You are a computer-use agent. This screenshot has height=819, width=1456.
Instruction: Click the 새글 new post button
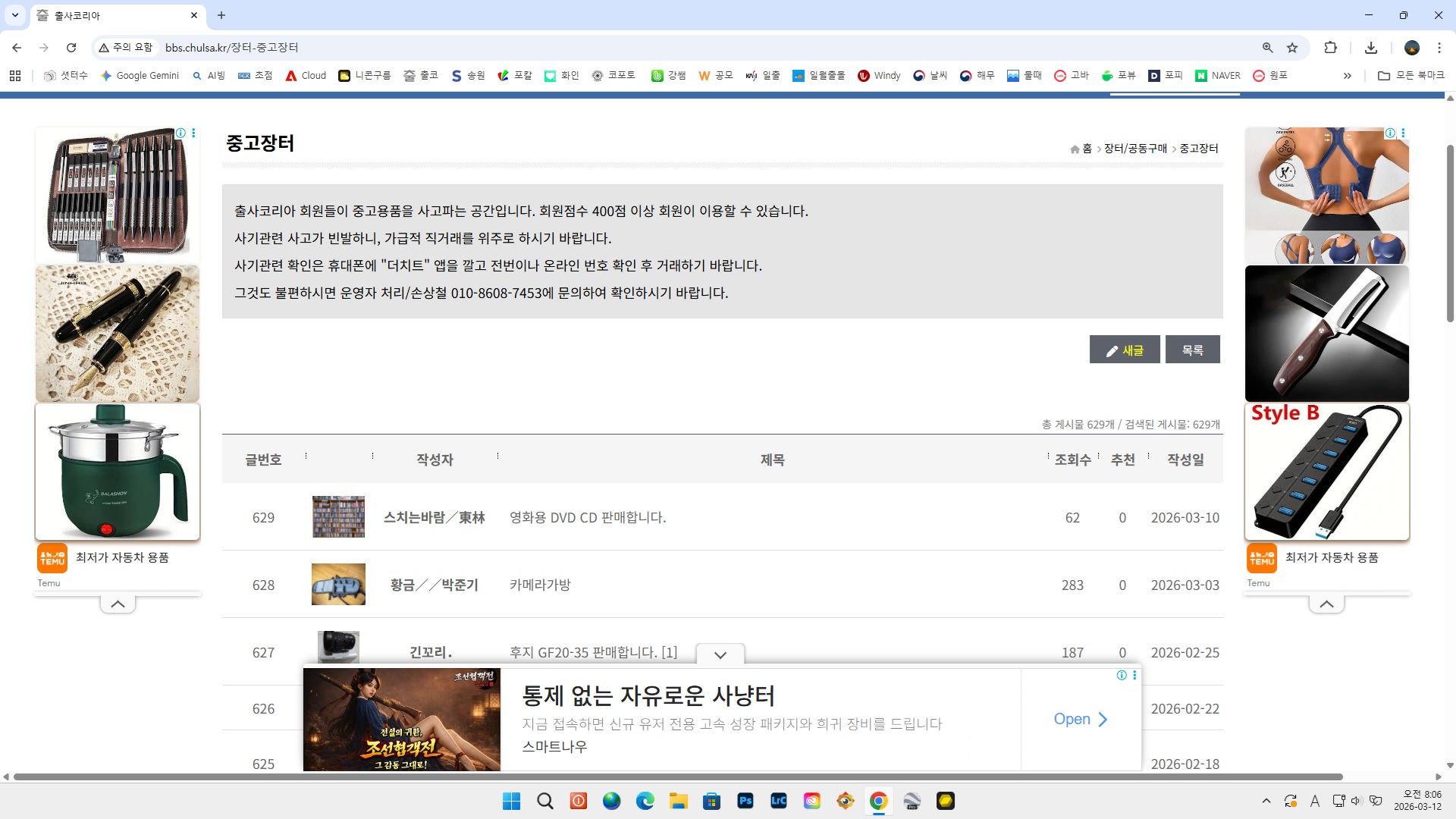[1125, 350]
